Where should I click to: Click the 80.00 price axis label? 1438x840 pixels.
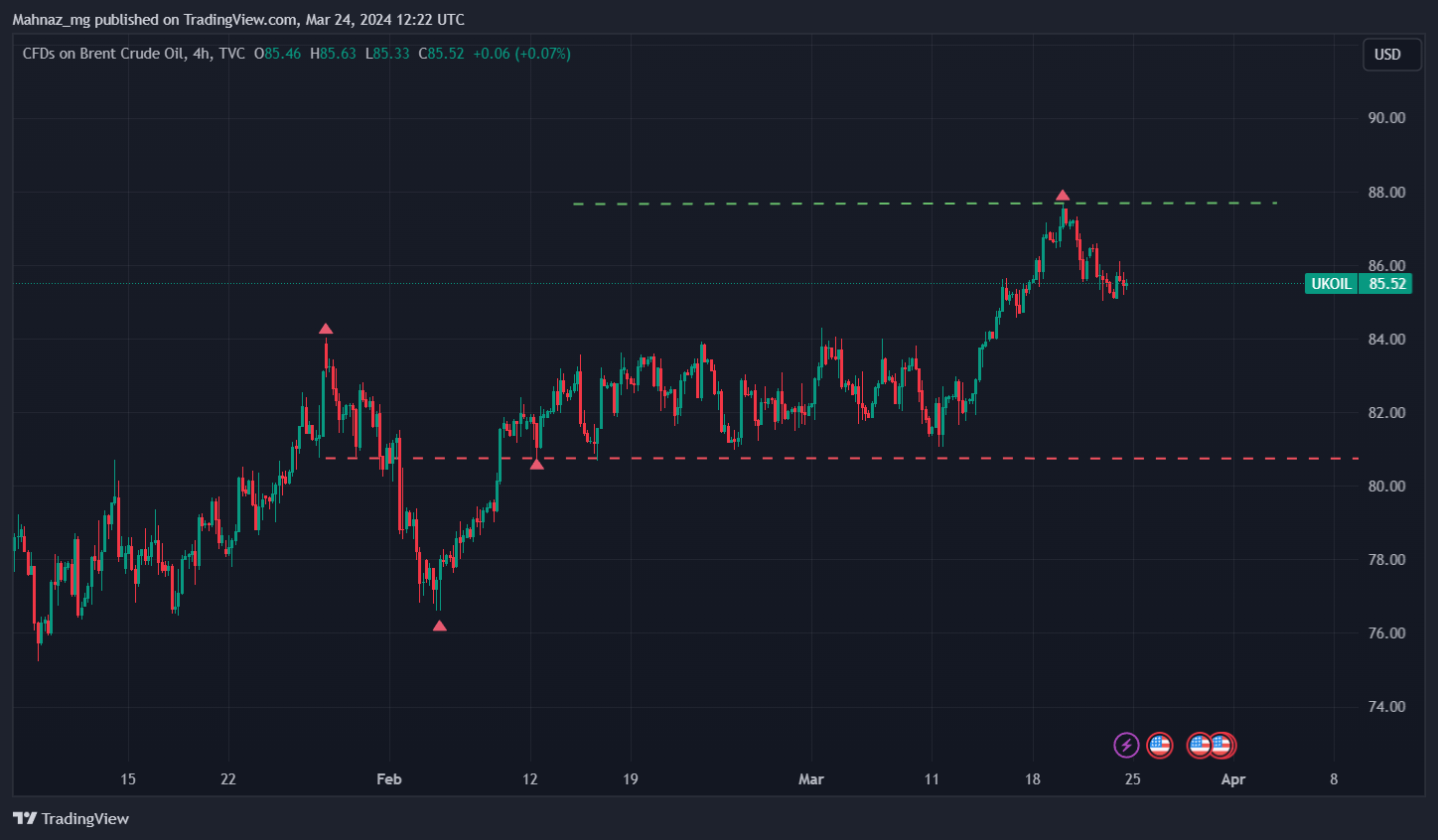click(x=1386, y=487)
